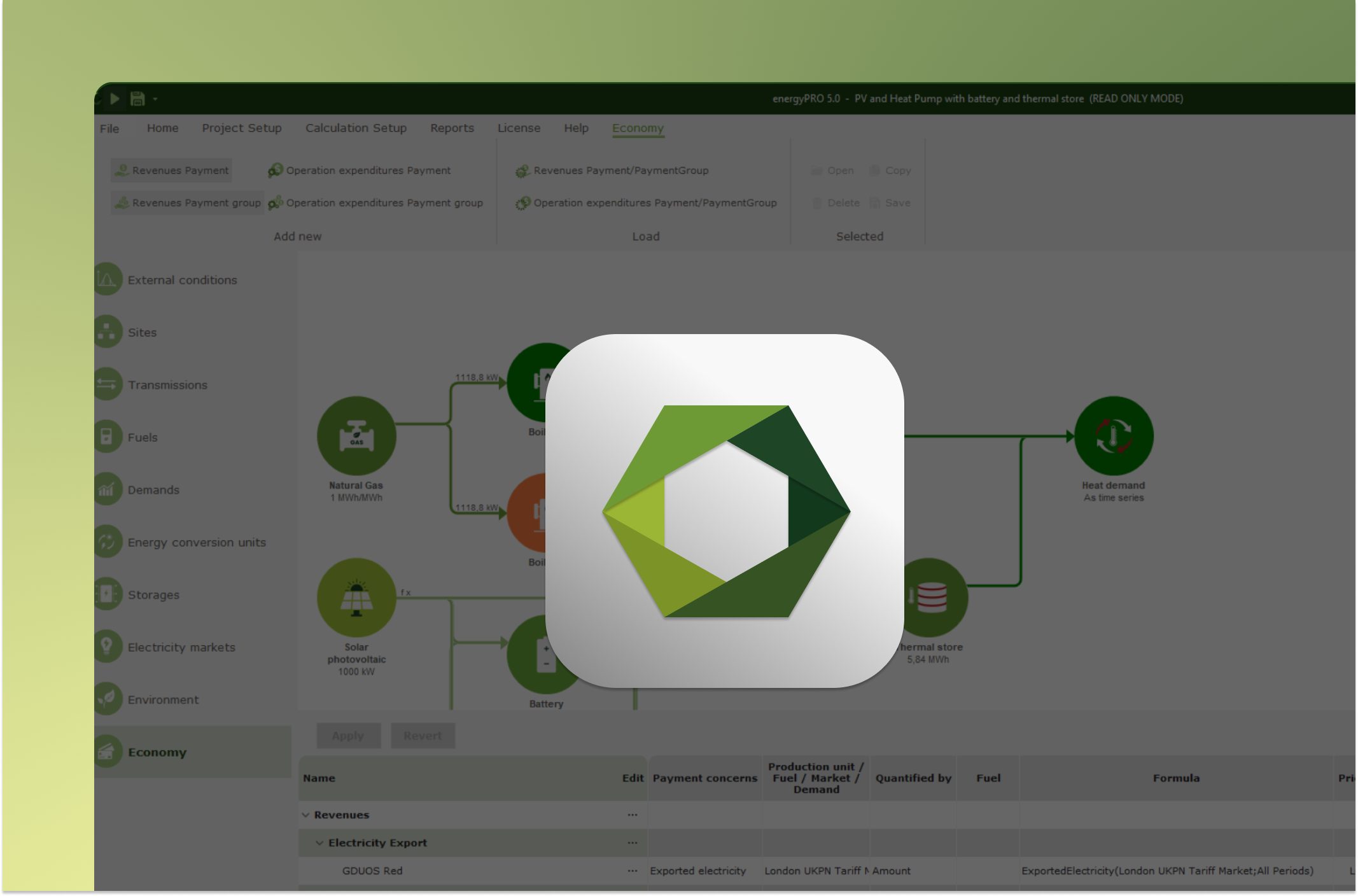The width and height of the screenshot is (1358, 896).
Task: Select Economy in the sidebar
Action: pyautogui.click(x=193, y=752)
